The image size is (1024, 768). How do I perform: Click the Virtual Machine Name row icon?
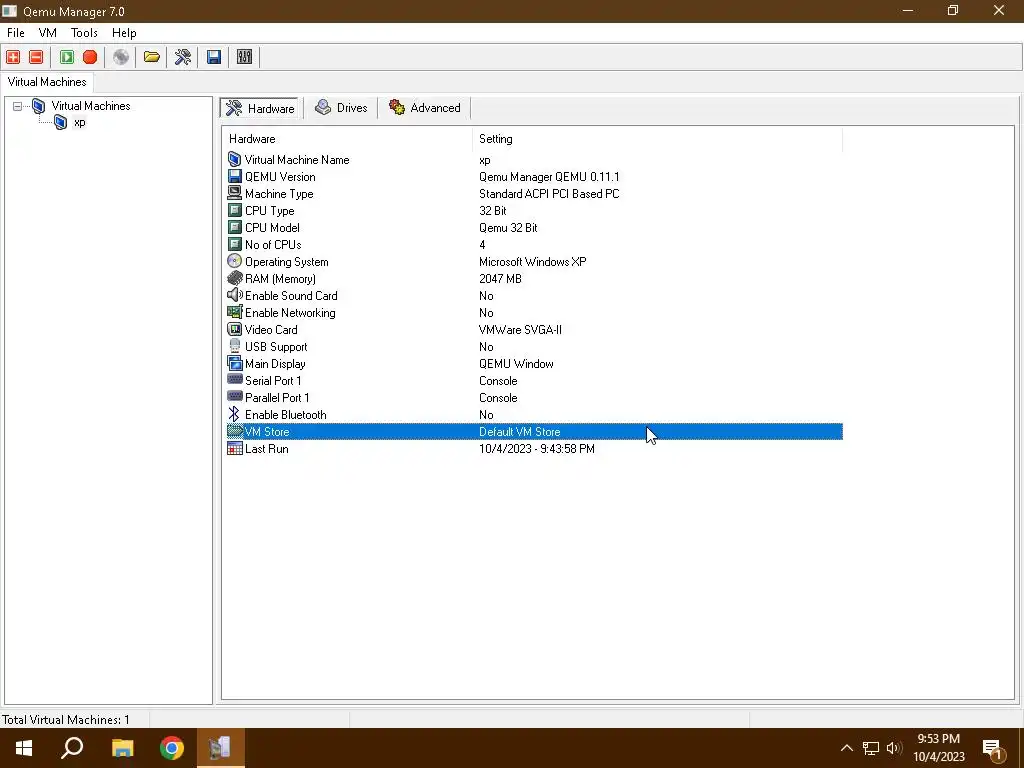click(234, 159)
